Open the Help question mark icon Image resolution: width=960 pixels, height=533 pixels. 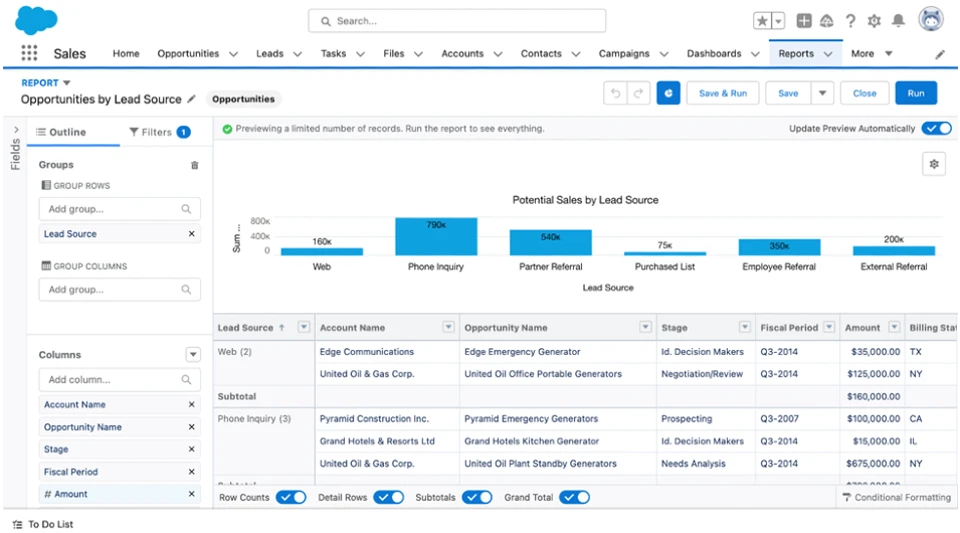click(x=850, y=21)
